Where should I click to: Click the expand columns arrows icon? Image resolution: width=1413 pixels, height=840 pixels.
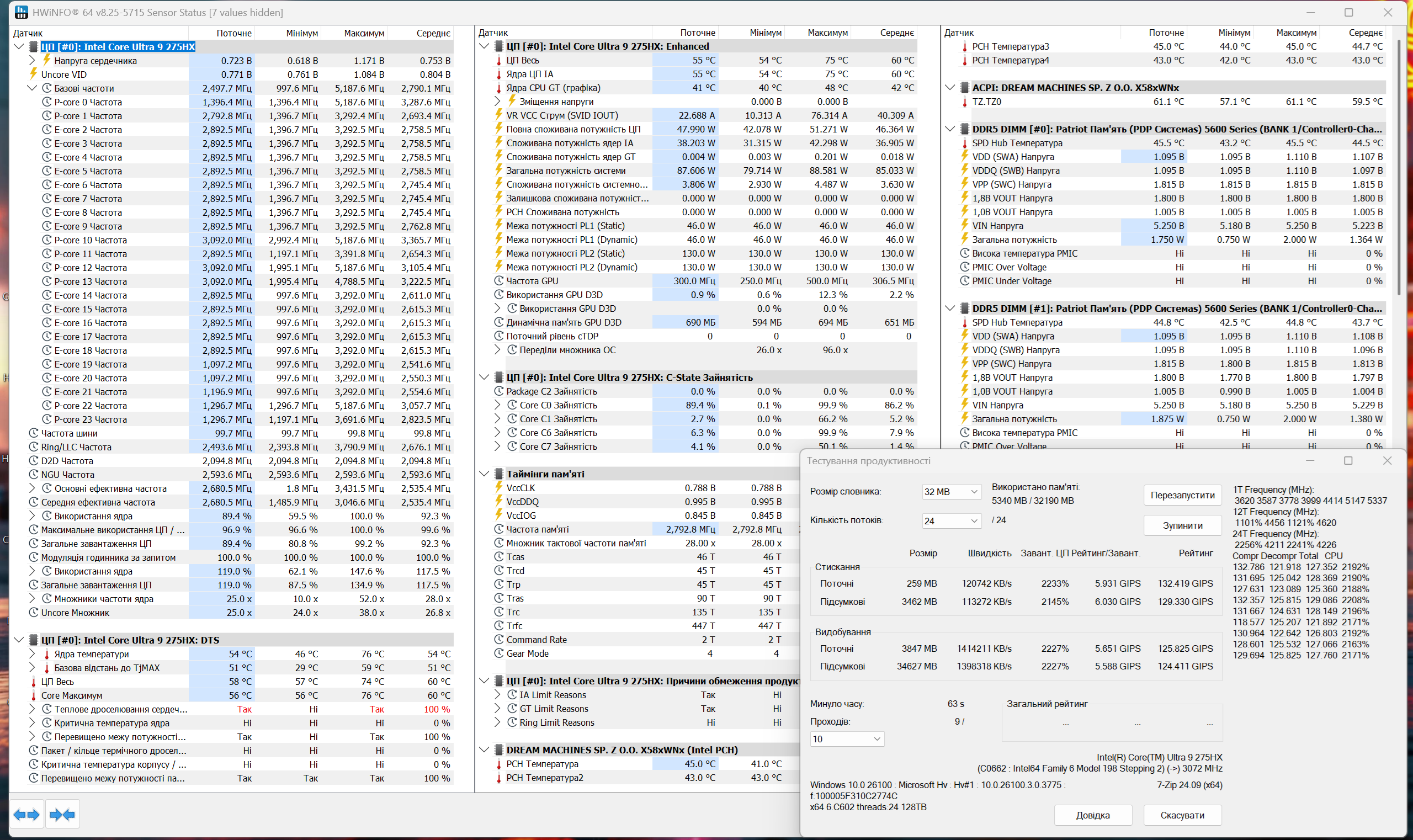26,815
